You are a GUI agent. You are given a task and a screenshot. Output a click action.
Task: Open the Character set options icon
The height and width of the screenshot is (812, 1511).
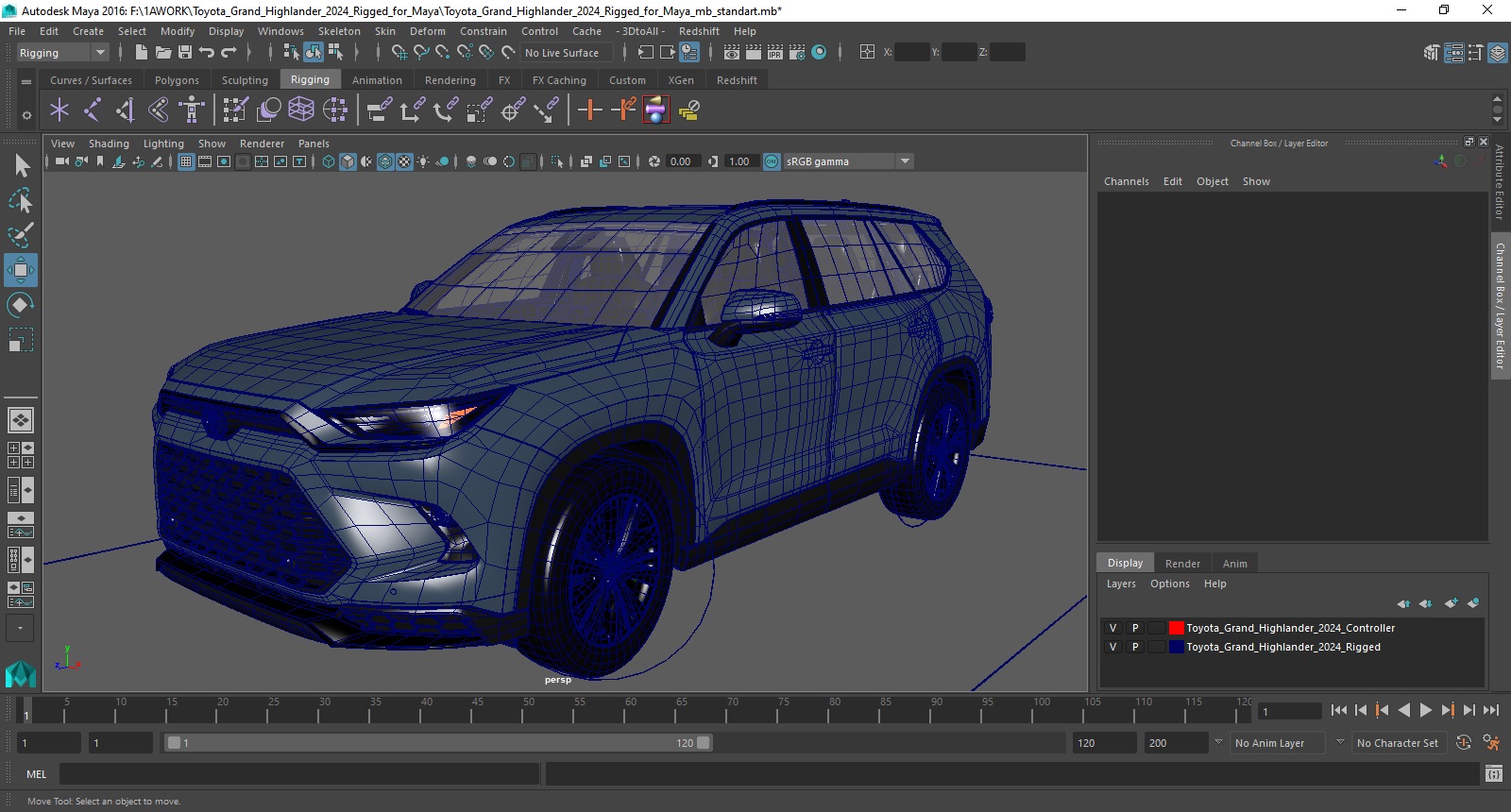[x=1491, y=743]
